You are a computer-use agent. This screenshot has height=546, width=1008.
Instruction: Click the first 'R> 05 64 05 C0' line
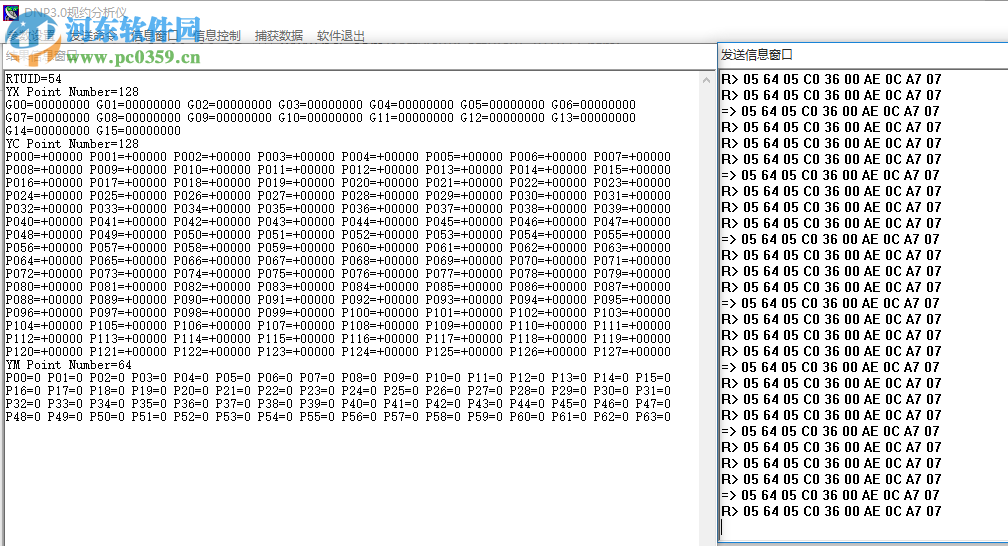tap(831, 80)
